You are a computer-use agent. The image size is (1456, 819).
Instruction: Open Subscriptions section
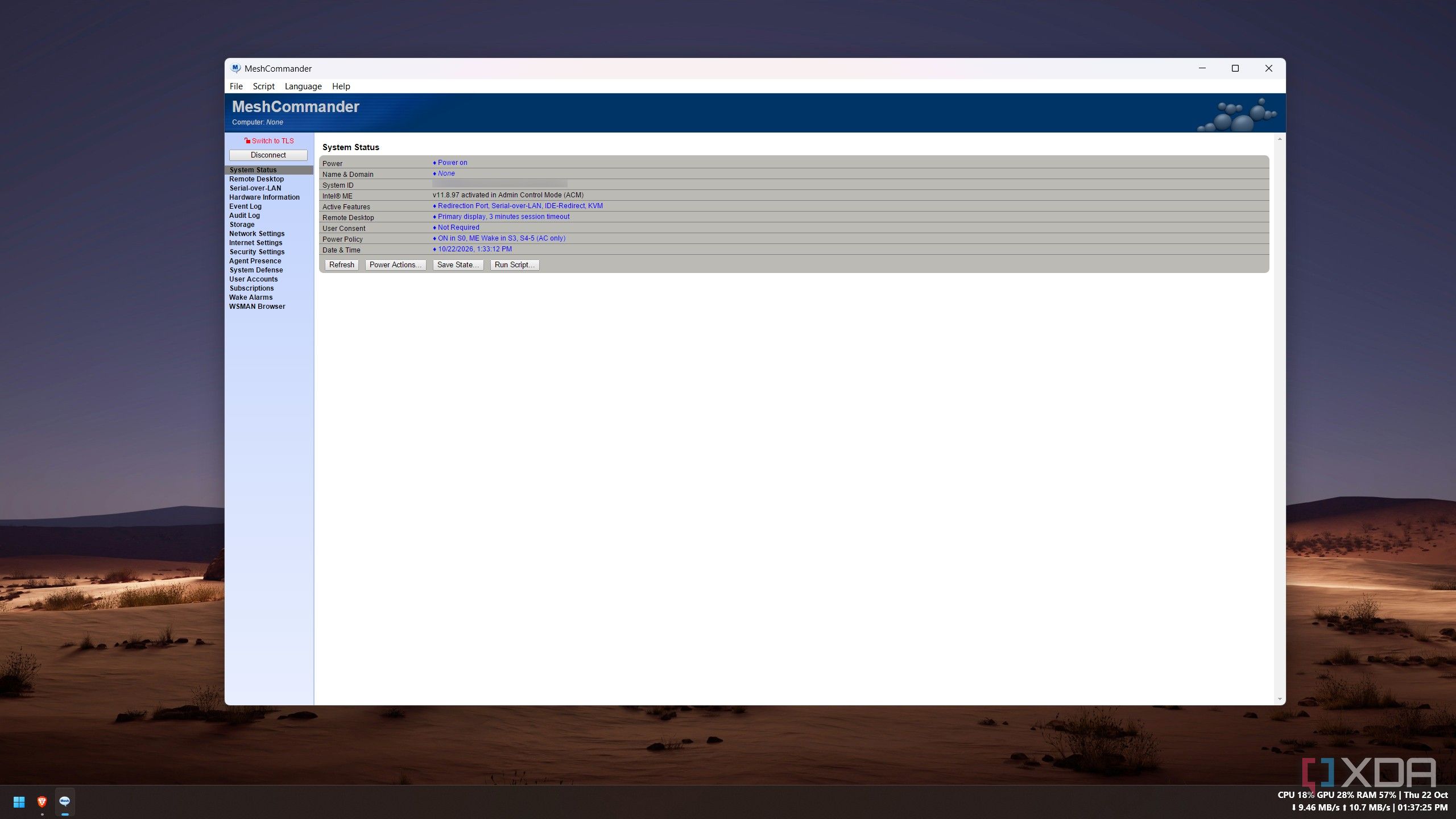[x=251, y=288]
